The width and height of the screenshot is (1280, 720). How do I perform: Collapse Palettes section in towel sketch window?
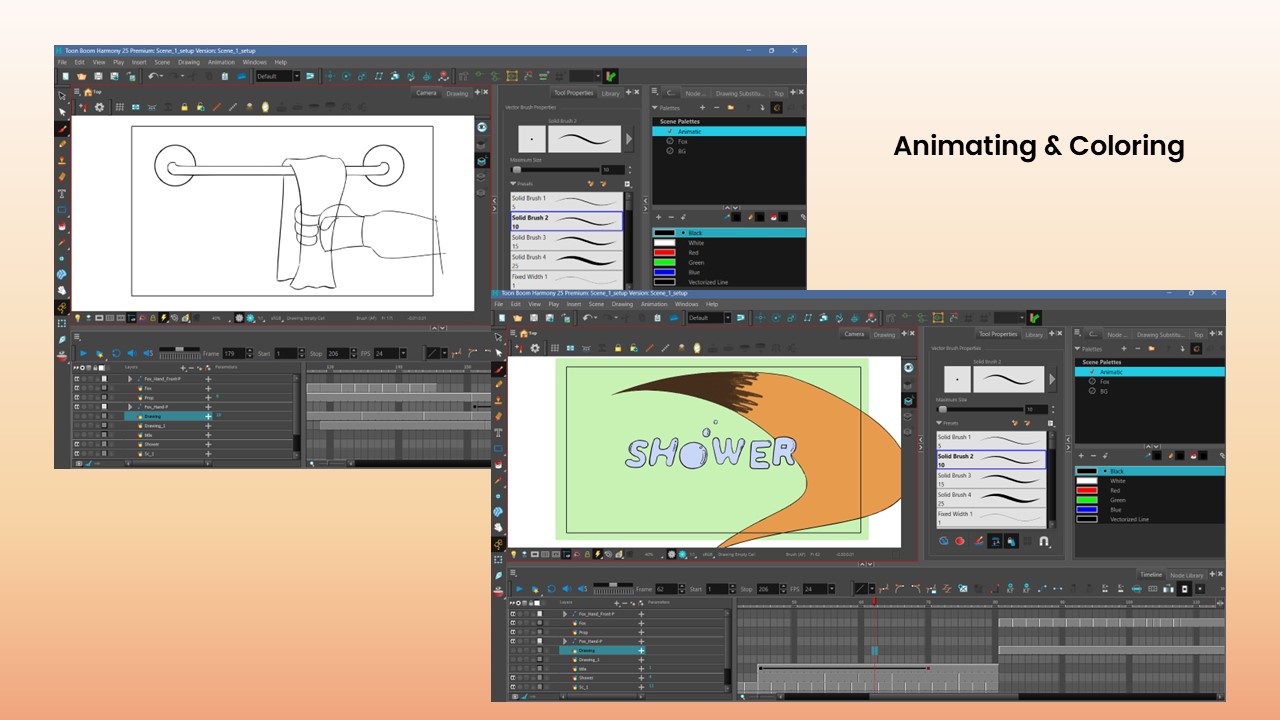[655, 107]
